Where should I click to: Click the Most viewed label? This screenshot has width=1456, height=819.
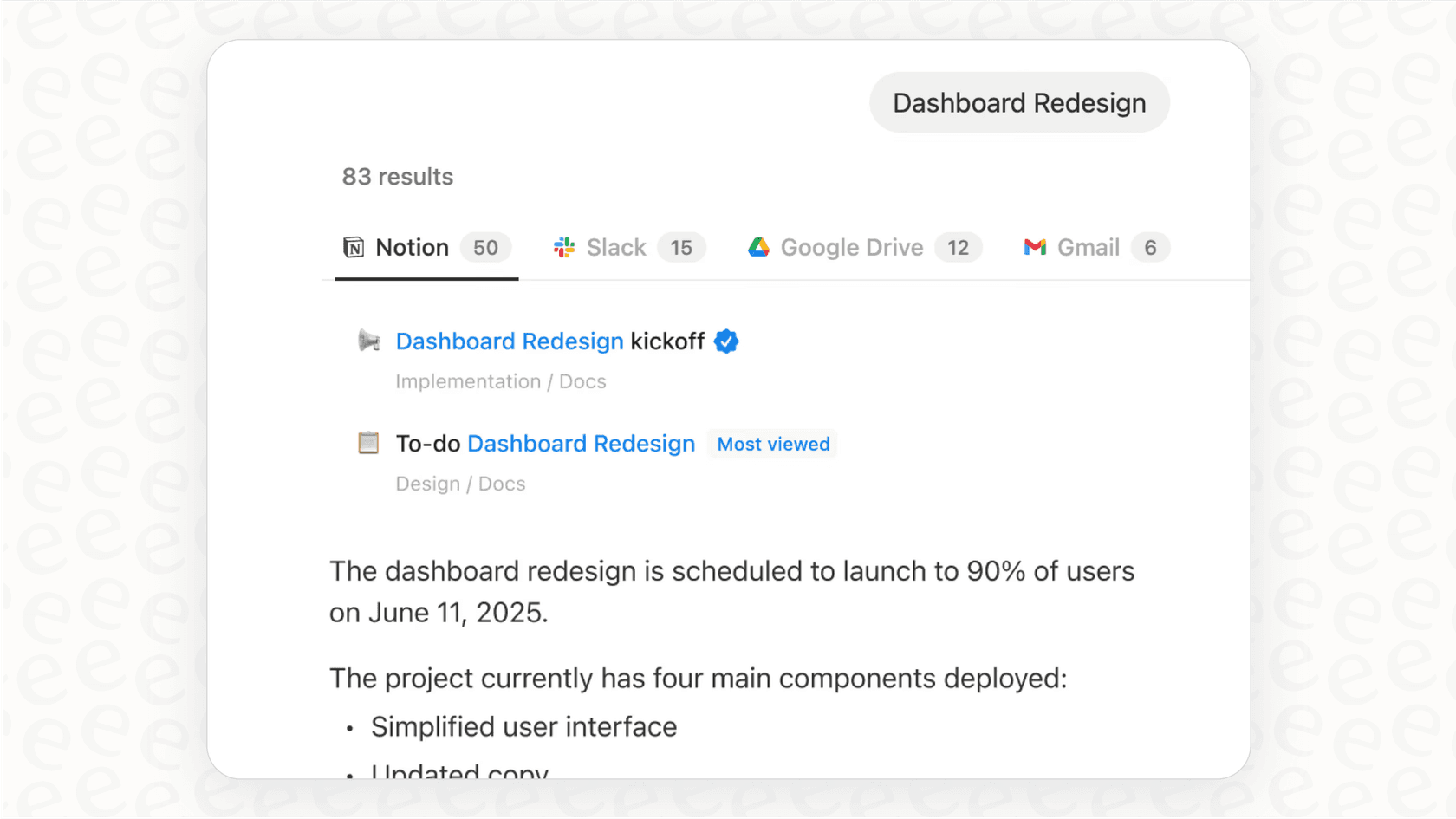772,444
